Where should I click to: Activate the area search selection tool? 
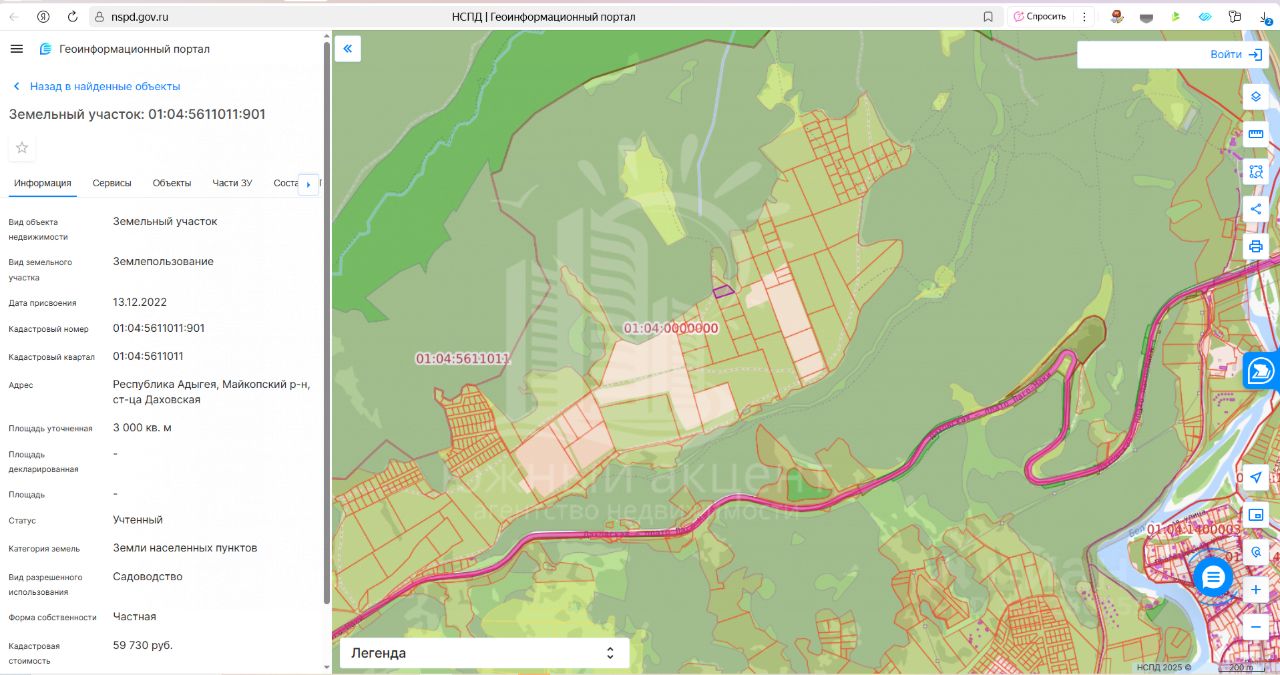click(1256, 171)
